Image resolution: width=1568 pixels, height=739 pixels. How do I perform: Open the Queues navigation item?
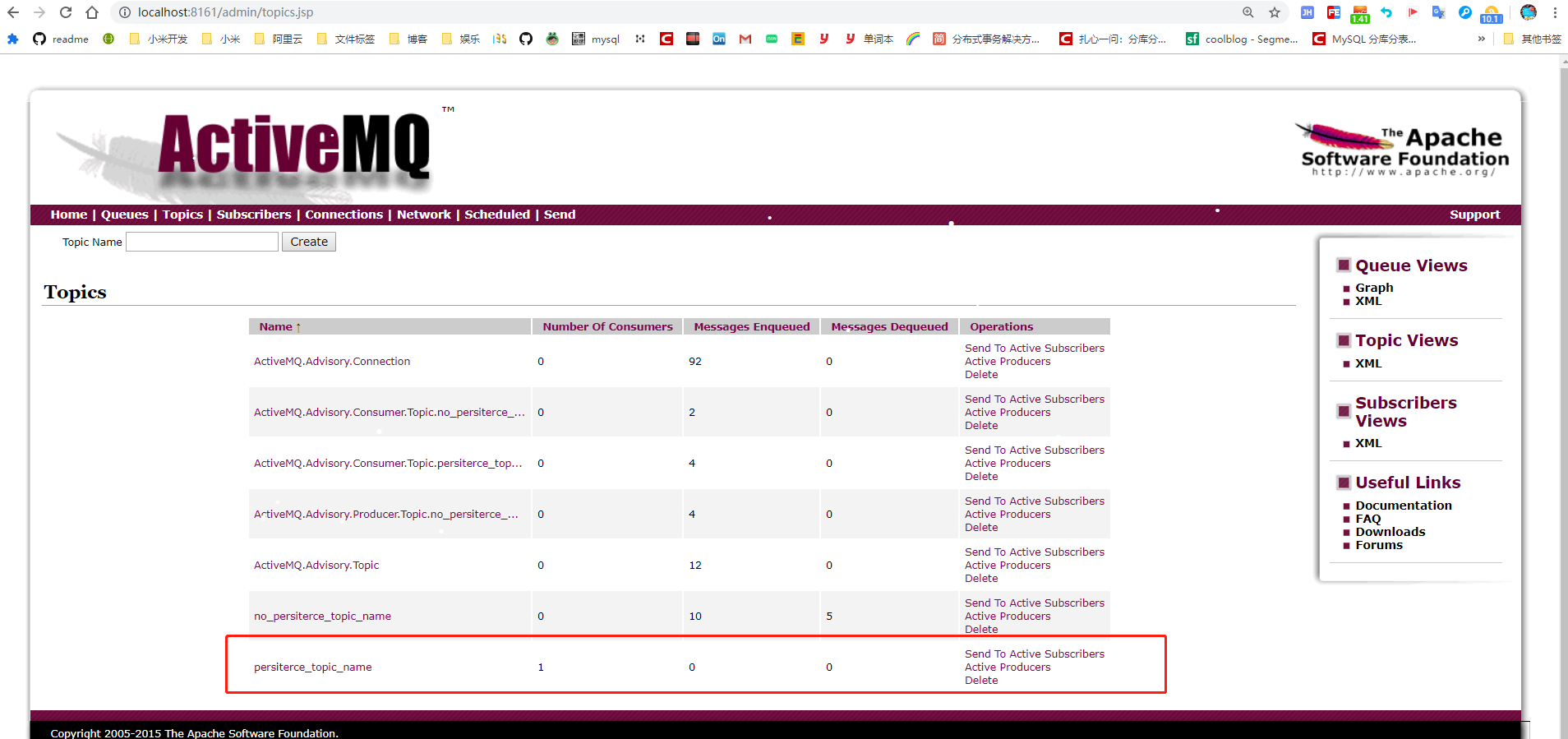[125, 215]
